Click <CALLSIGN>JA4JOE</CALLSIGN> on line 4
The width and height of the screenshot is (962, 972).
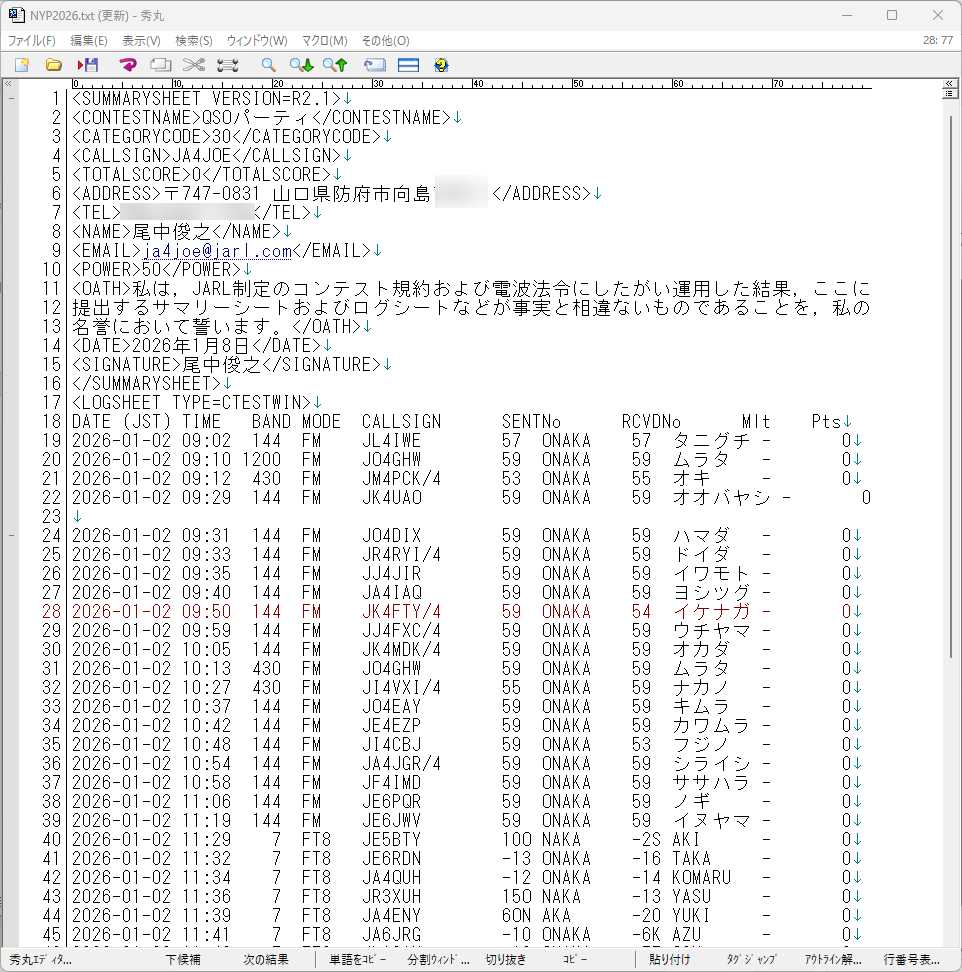(x=206, y=156)
